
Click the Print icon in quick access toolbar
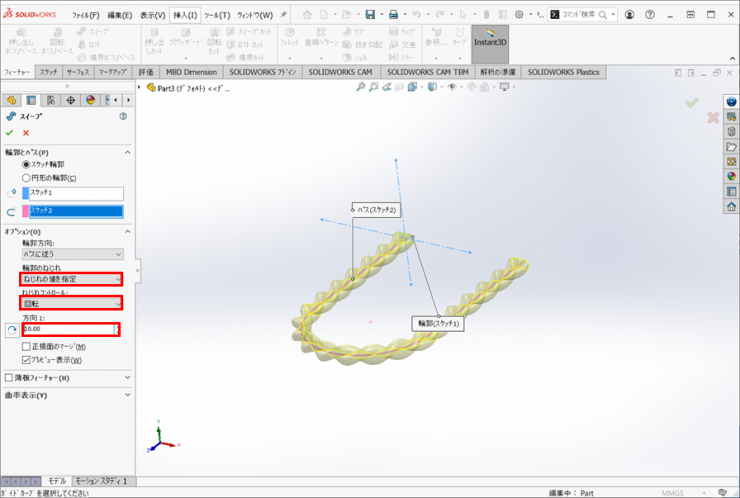393,15
